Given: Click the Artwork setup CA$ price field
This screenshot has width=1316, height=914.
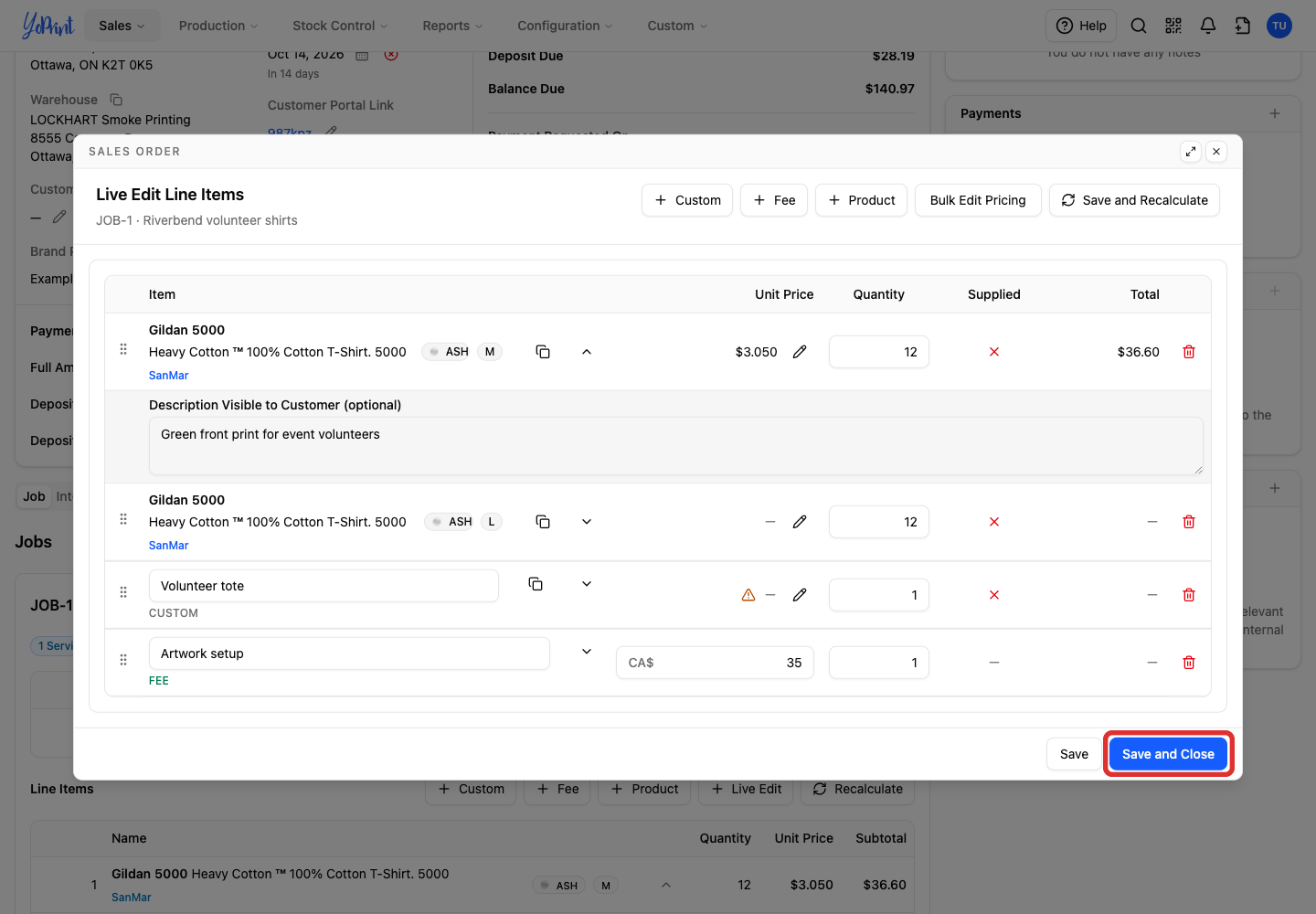Looking at the screenshot, I should point(715,663).
